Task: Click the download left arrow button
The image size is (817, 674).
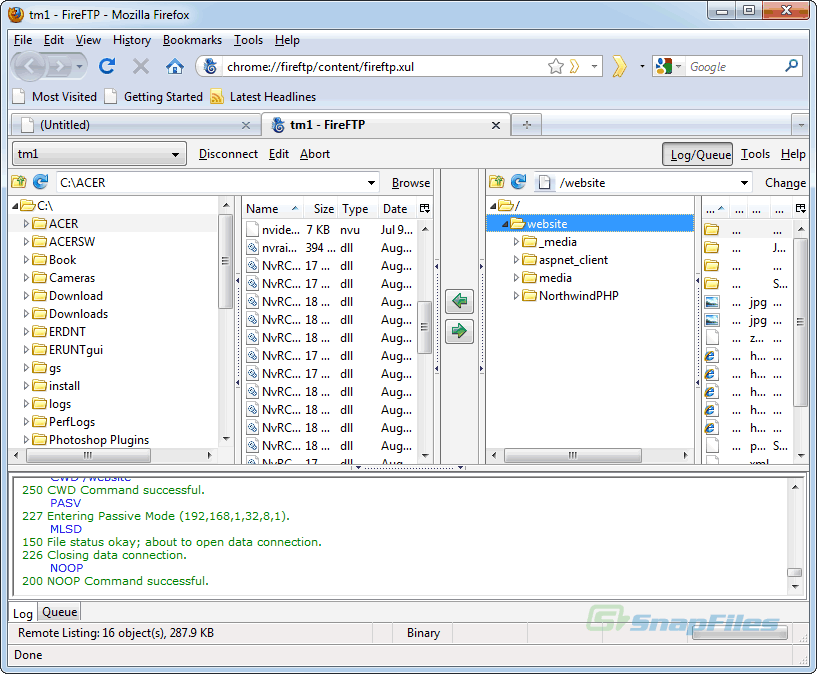Action: pos(459,301)
